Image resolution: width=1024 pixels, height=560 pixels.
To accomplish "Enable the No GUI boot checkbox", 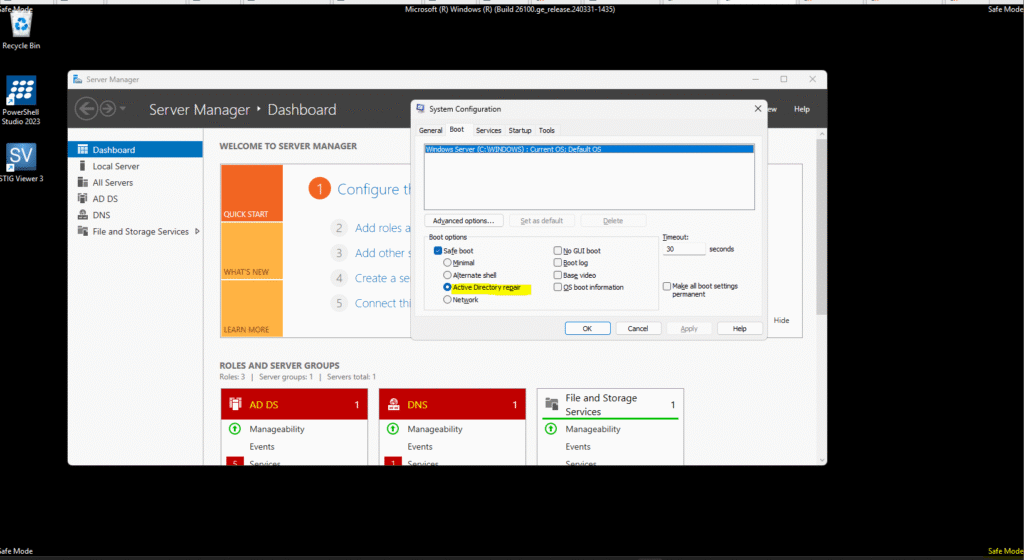I will [558, 250].
